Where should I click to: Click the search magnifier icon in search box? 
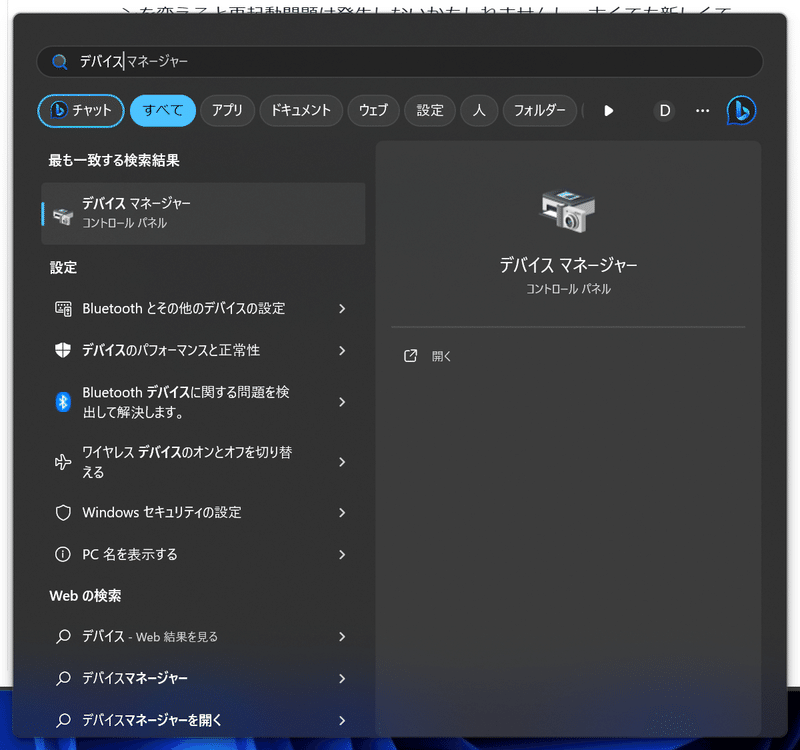[x=60, y=62]
